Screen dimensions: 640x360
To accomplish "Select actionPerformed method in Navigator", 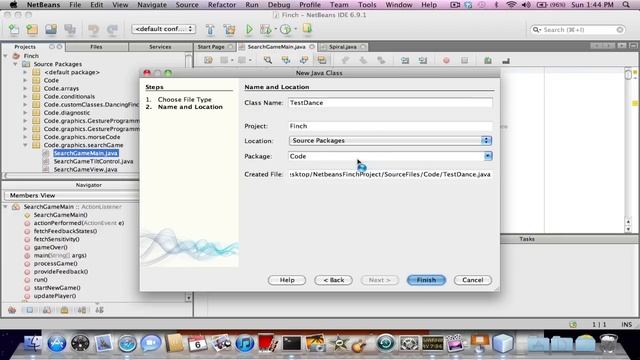I will (79, 223).
